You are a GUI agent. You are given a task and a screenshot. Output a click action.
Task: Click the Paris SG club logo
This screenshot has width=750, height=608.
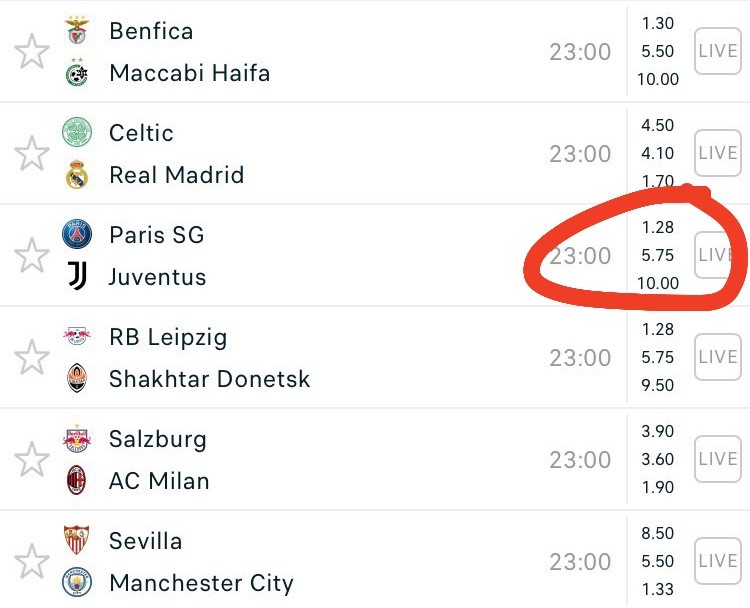tap(77, 234)
